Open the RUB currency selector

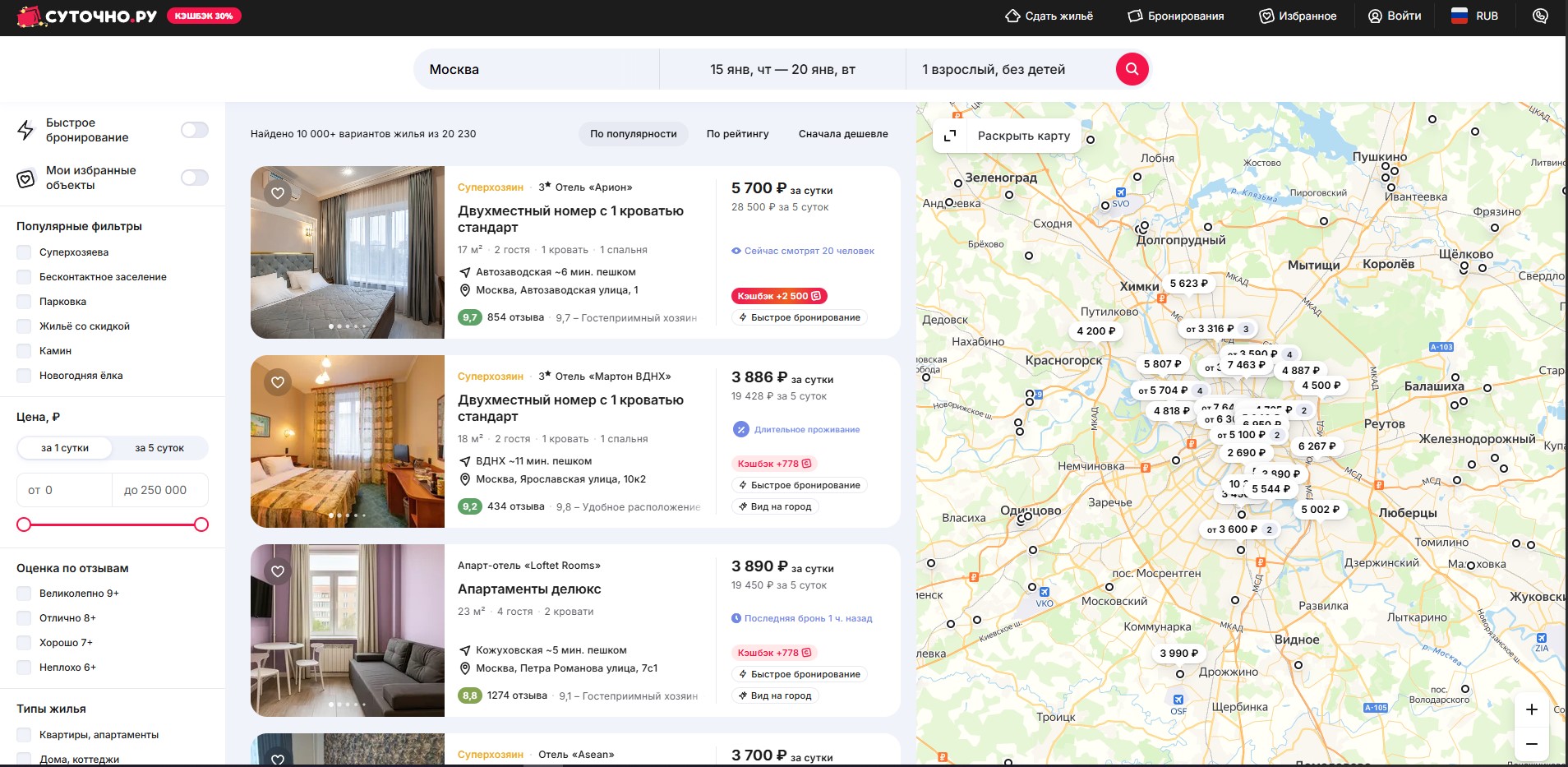[1475, 16]
